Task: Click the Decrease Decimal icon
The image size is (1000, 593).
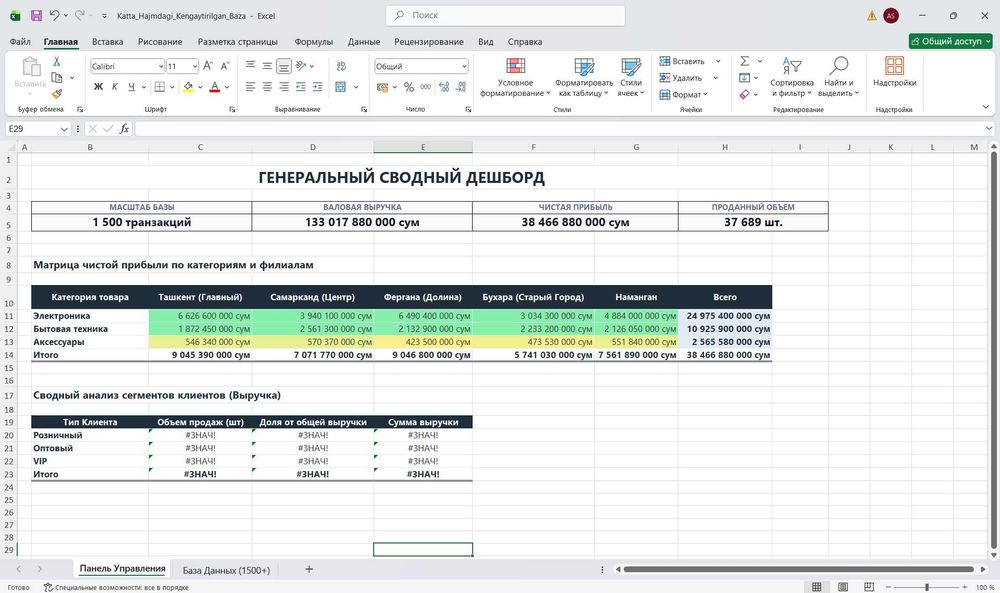Action: point(461,87)
